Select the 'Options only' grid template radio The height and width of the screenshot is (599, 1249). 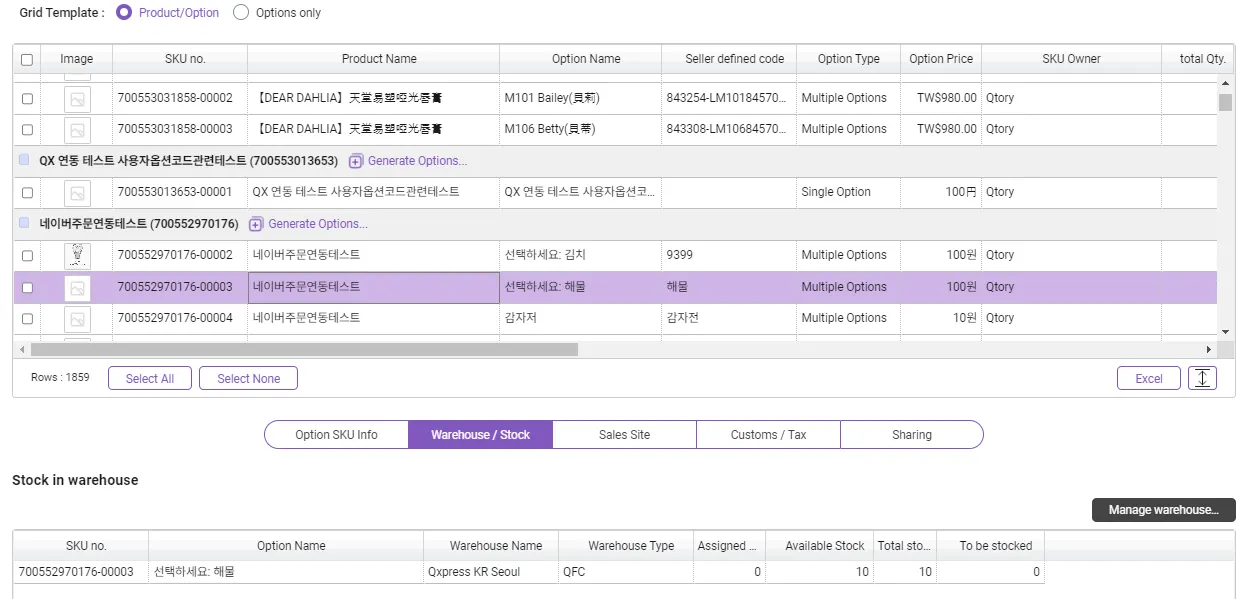(x=241, y=13)
